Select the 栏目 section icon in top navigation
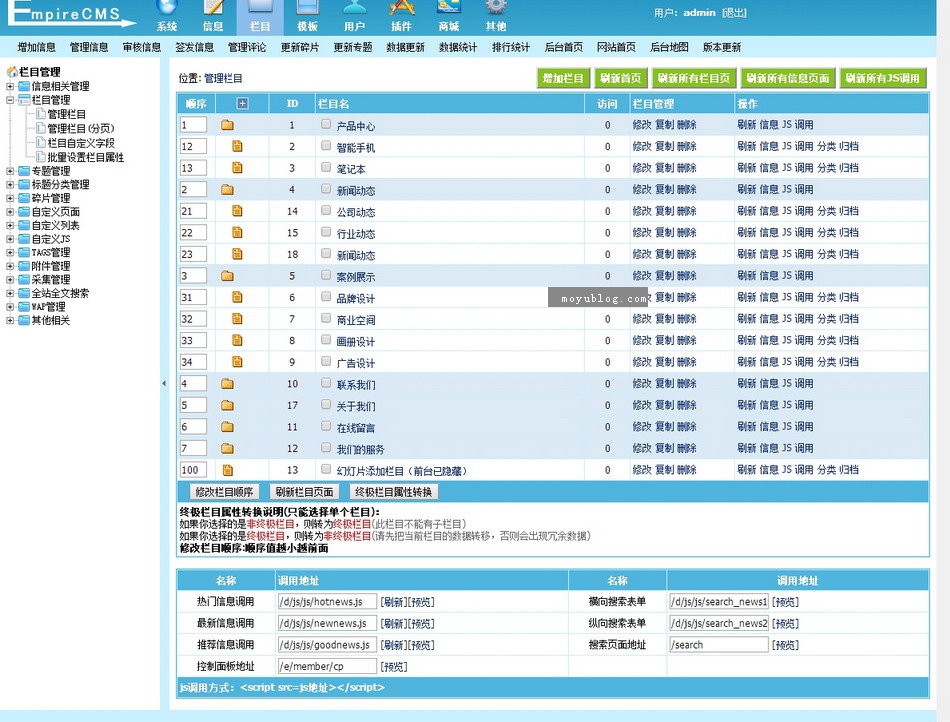 [x=260, y=7]
